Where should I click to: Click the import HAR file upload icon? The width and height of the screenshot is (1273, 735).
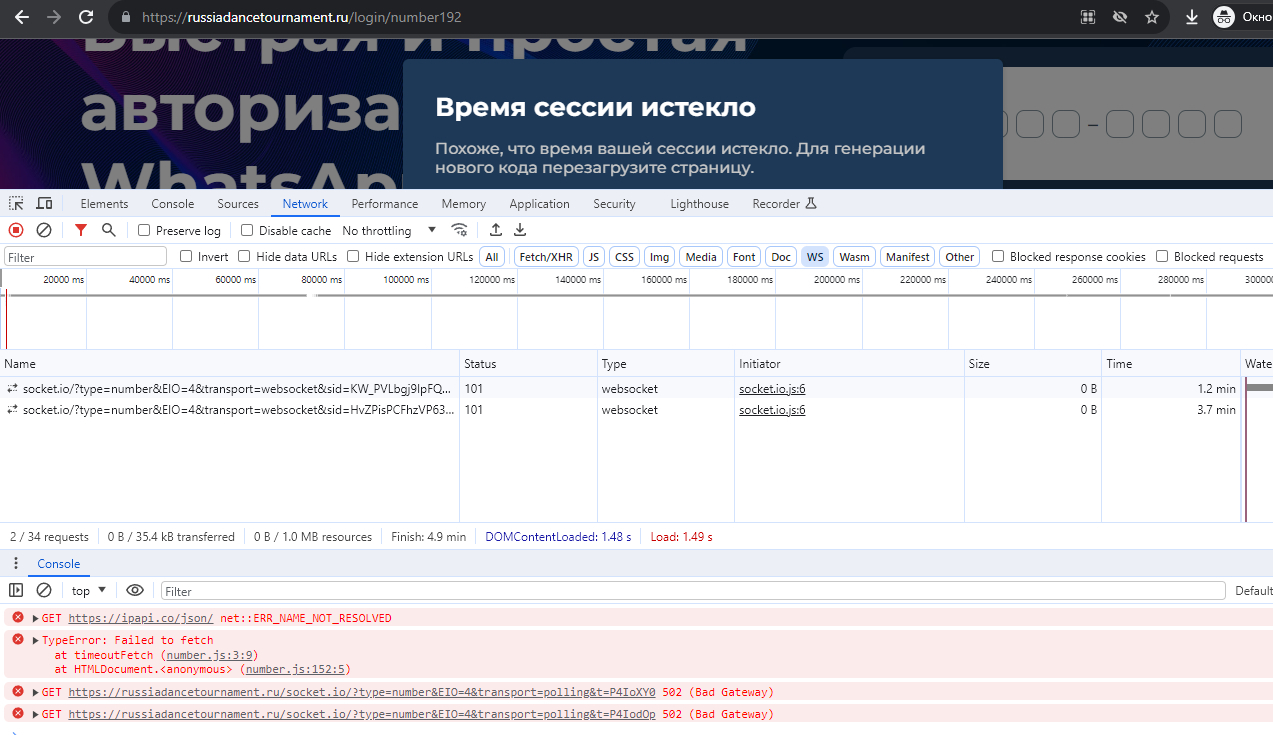coord(495,230)
